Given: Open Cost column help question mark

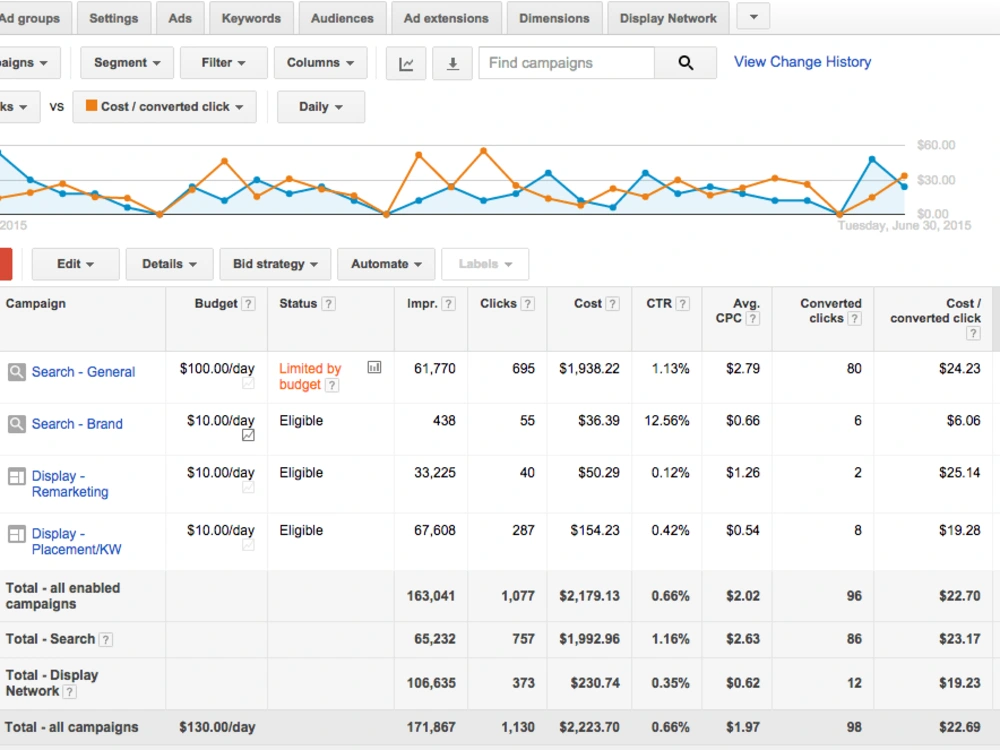Looking at the screenshot, I should point(612,304).
